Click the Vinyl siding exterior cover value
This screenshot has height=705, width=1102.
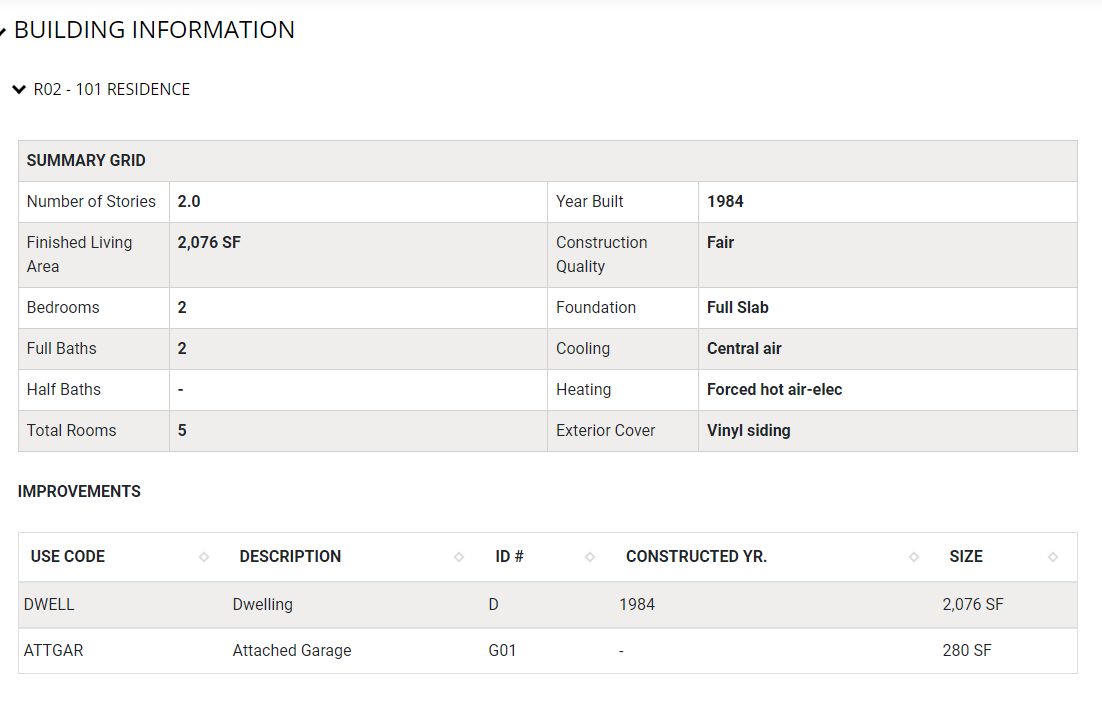tap(748, 431)
